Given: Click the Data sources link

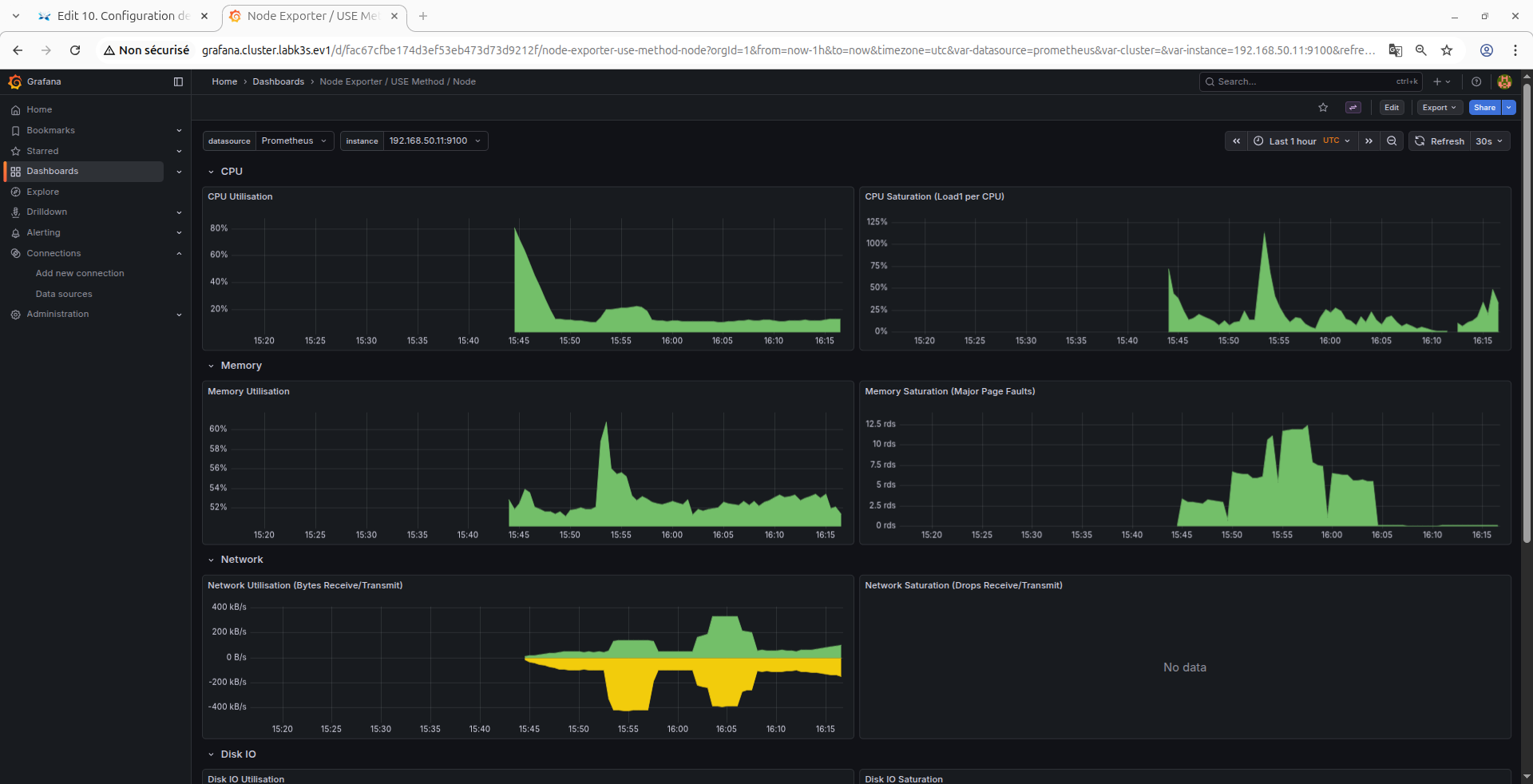Looking at the screenshot, I should click(64, 294).
